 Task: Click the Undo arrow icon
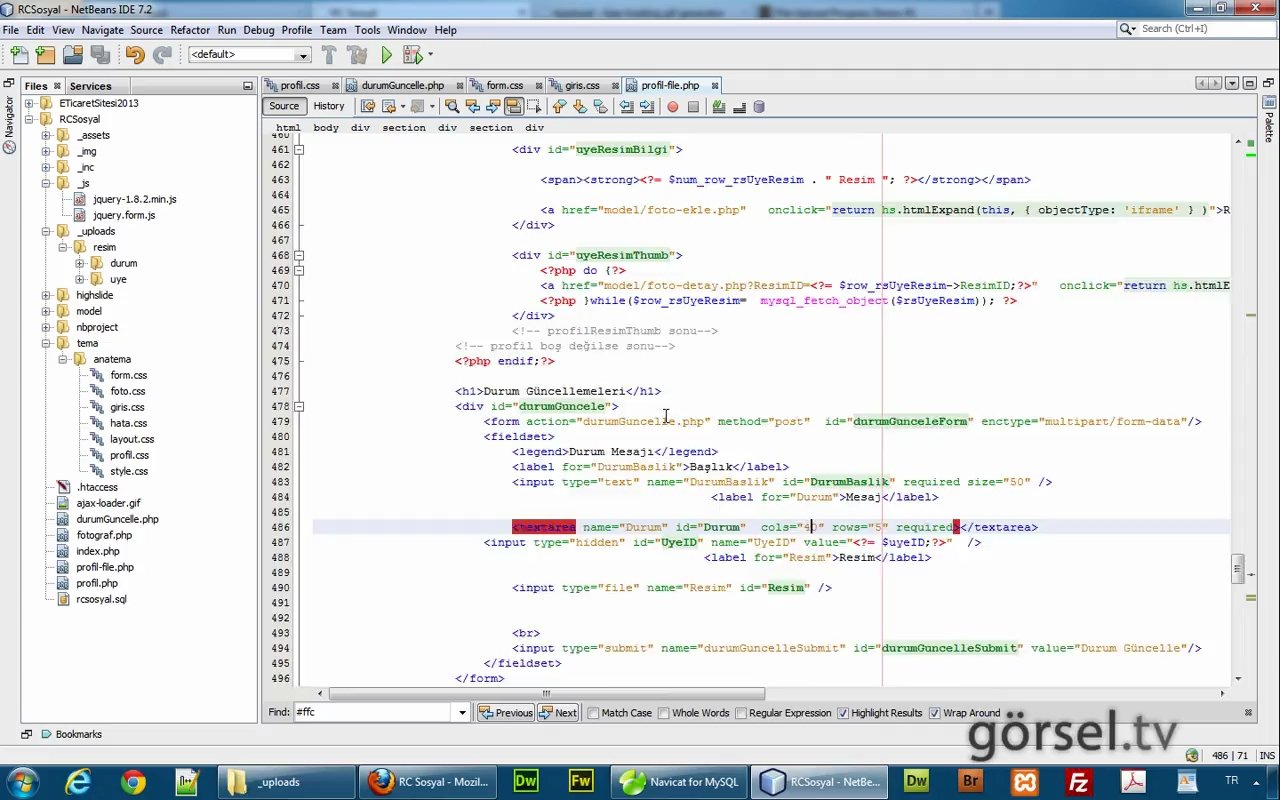[135, 55]
